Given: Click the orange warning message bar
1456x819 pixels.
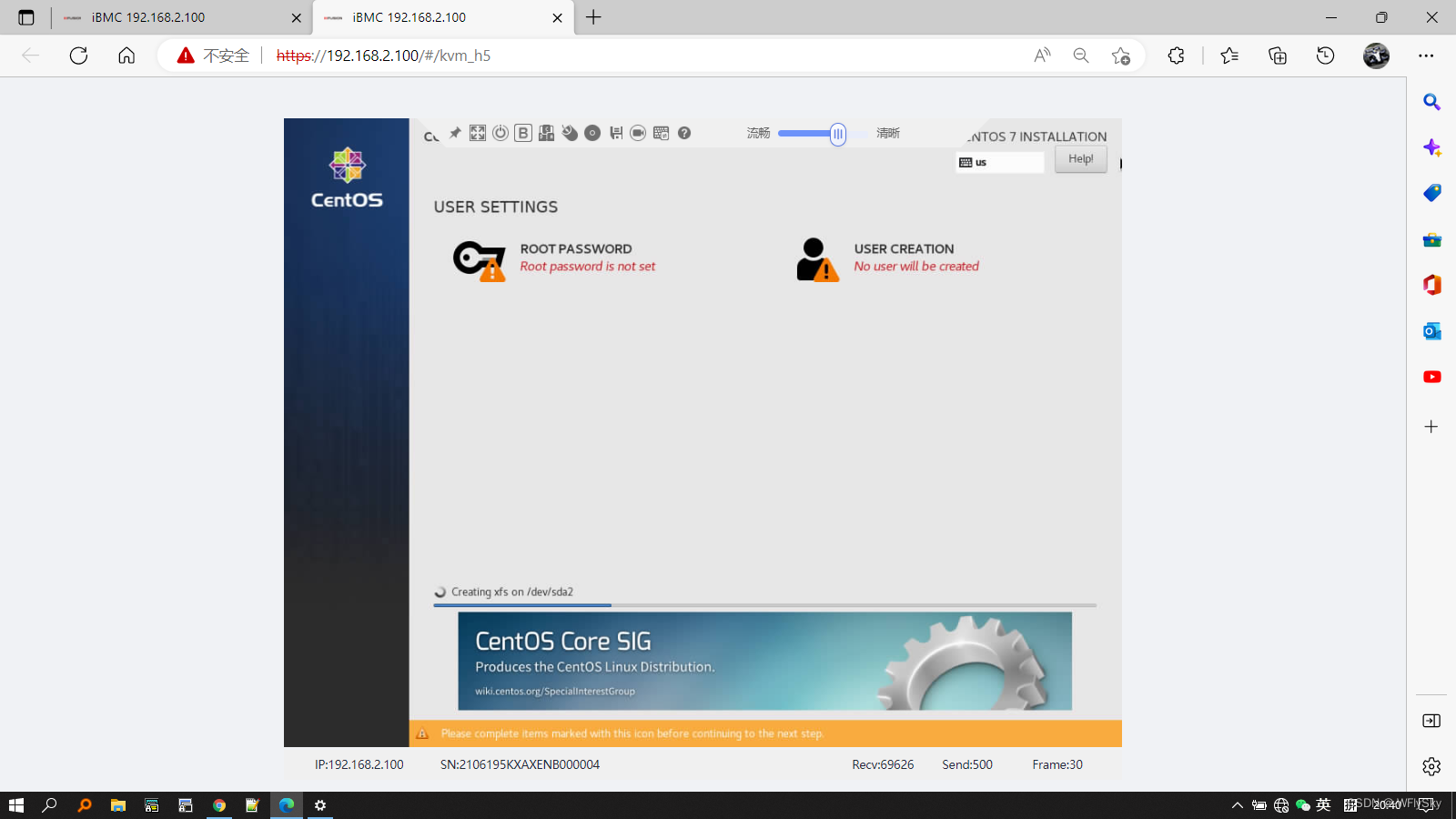Looking at the screenshot, I should 765,733.
